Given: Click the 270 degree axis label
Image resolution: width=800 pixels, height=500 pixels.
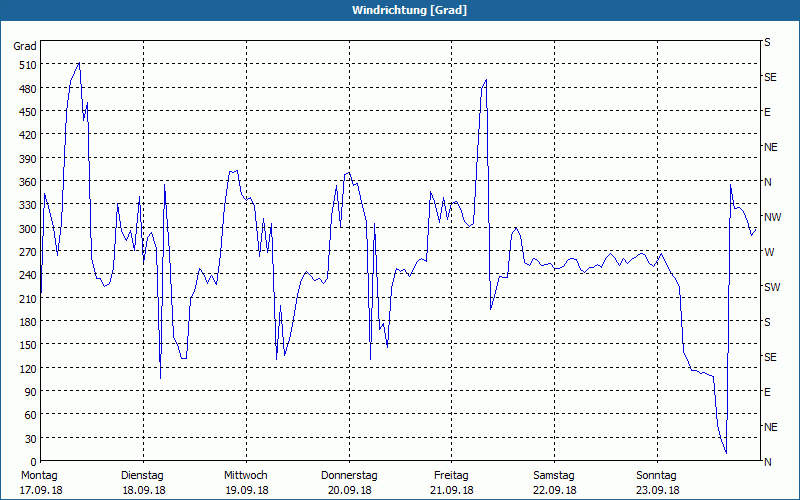Looking at the screenshot, I should (28, 253).
